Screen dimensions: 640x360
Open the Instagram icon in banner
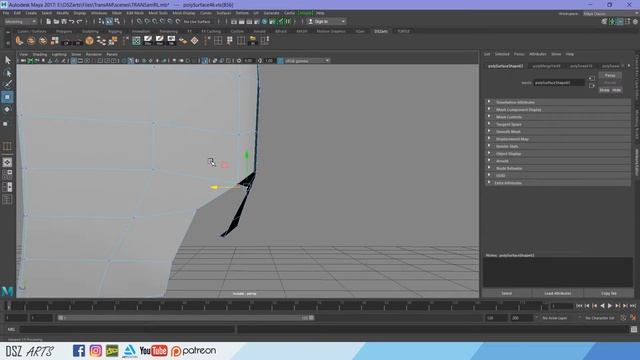(x=96, y=351)
